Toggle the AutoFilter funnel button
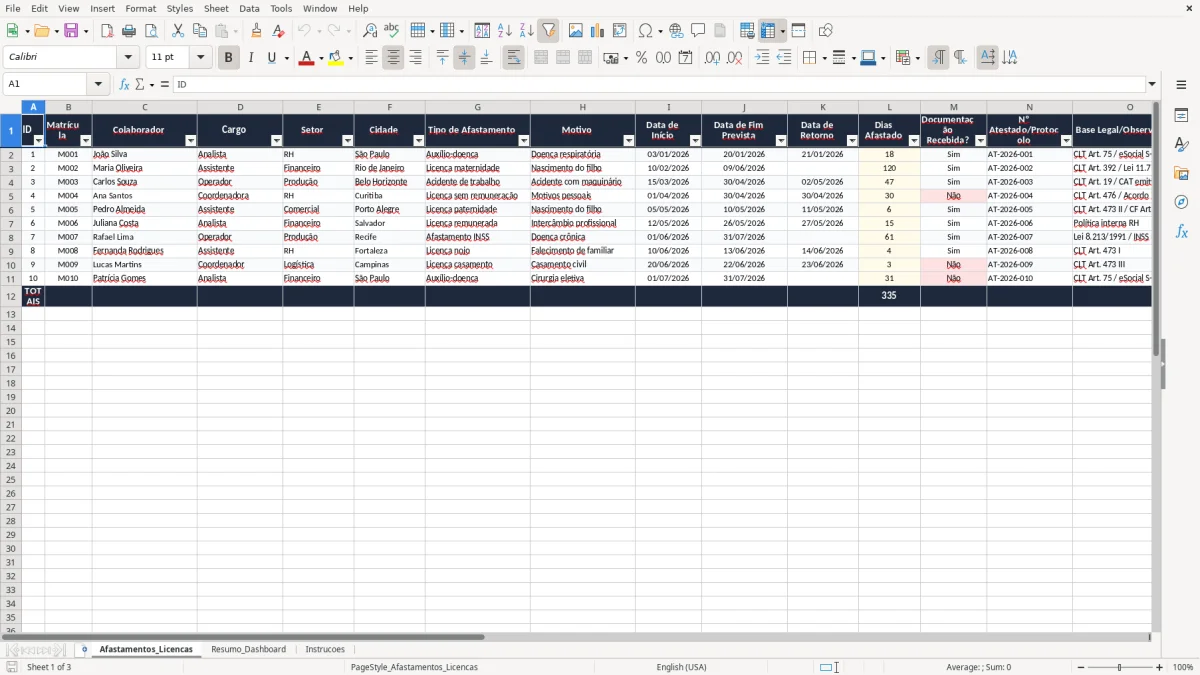This screenshot has height=675, width=1200. pos(548,31)
